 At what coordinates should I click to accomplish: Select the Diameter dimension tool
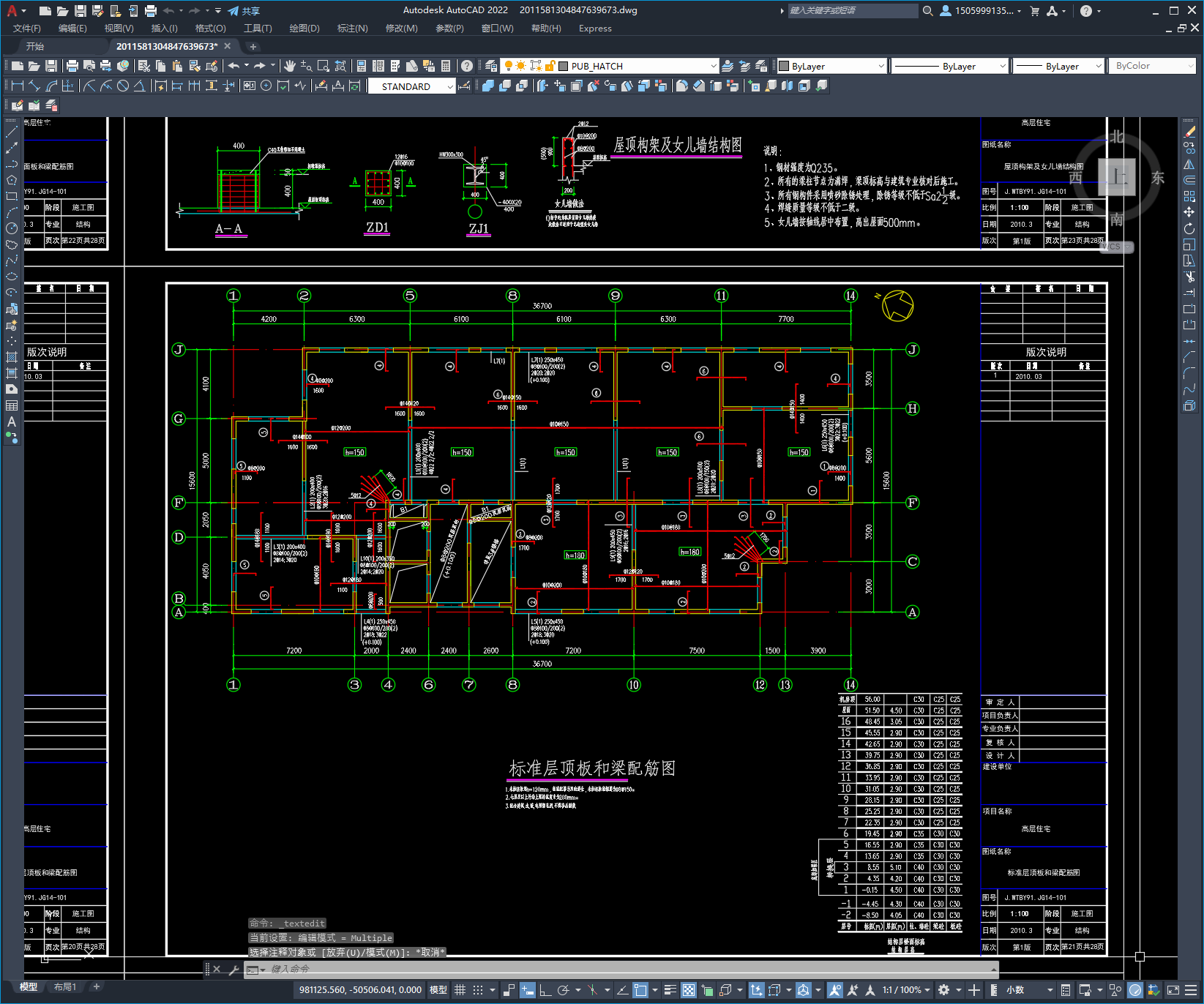[123, 86]
